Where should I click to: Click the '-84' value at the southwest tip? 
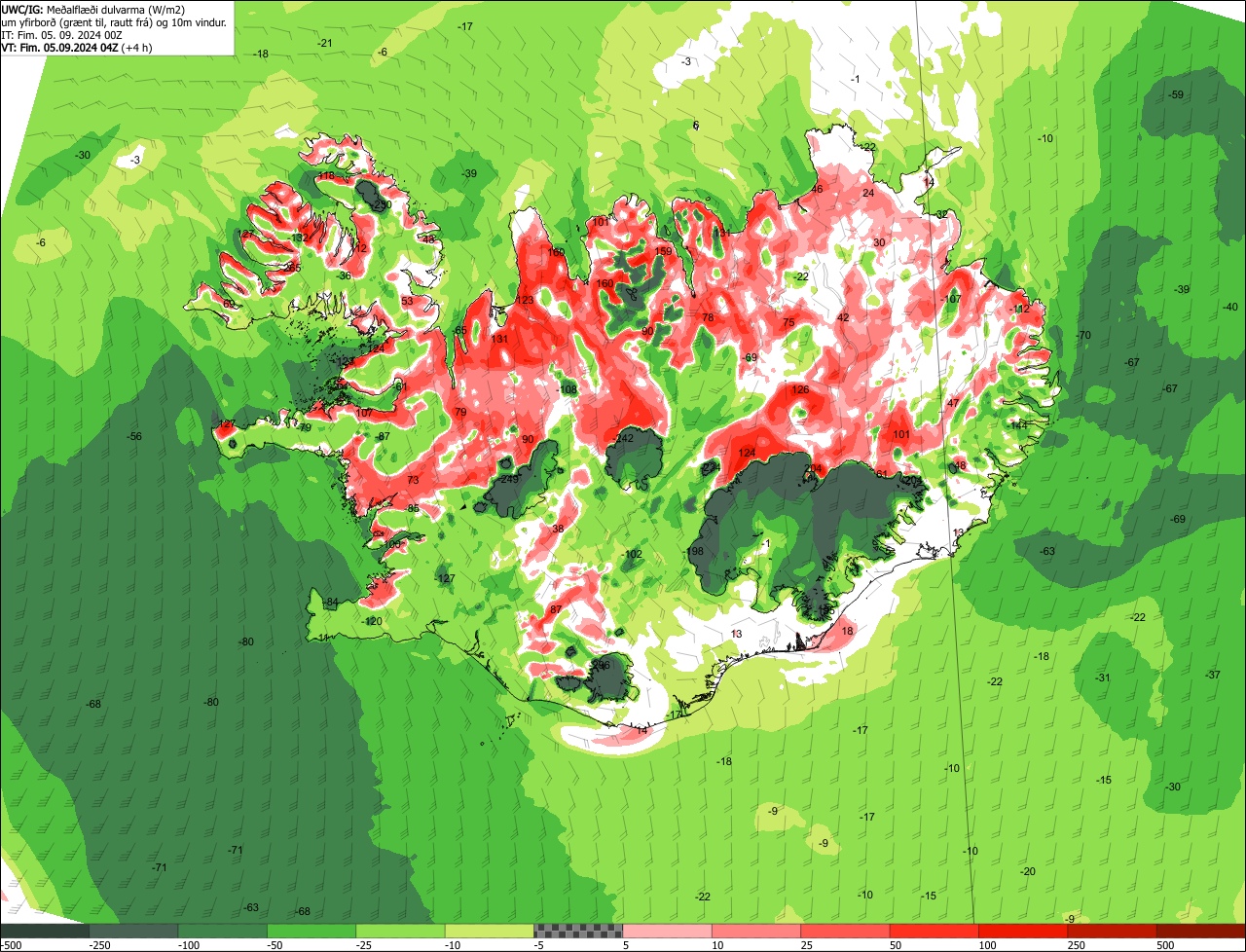[331, 603]
